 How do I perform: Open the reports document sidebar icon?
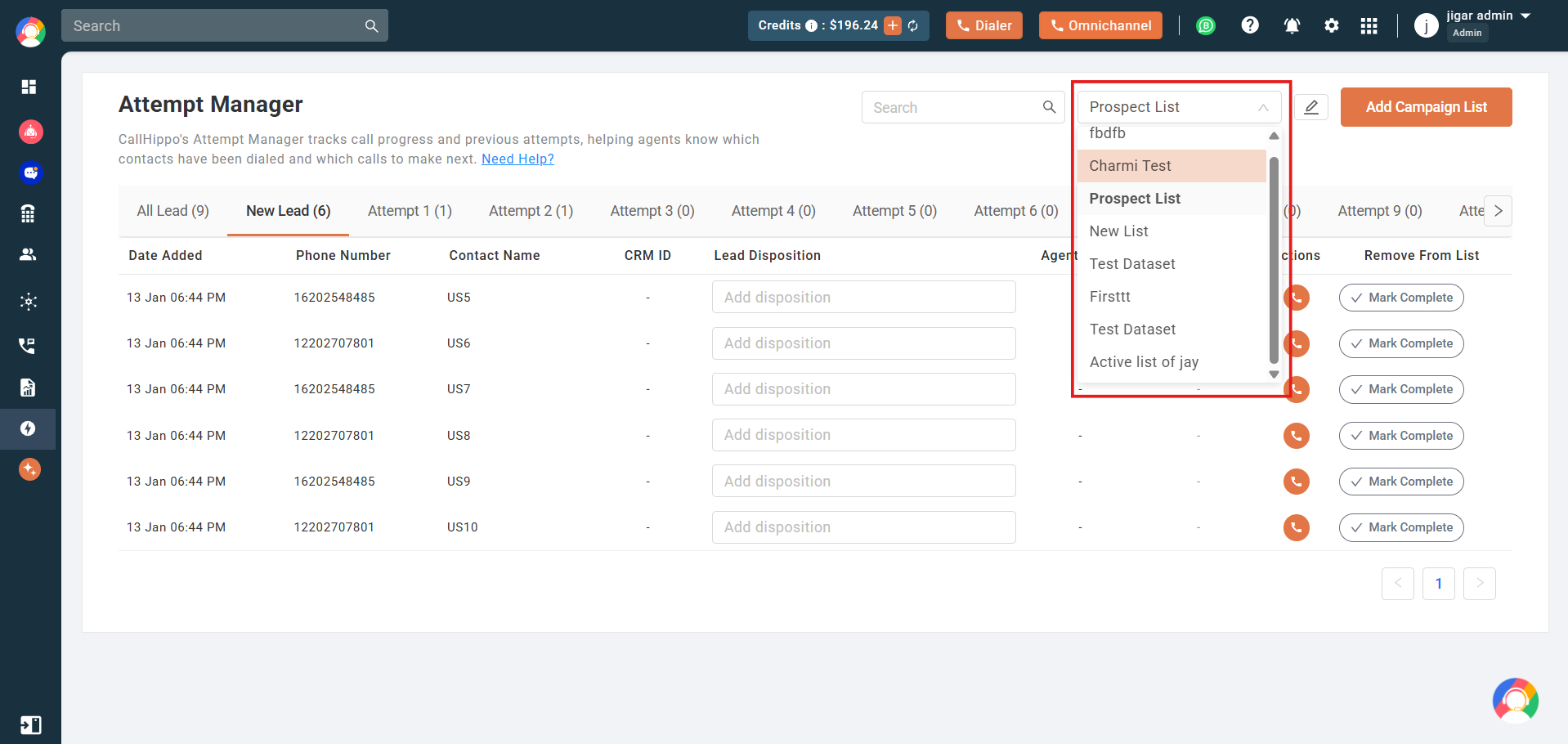point(28,388)
